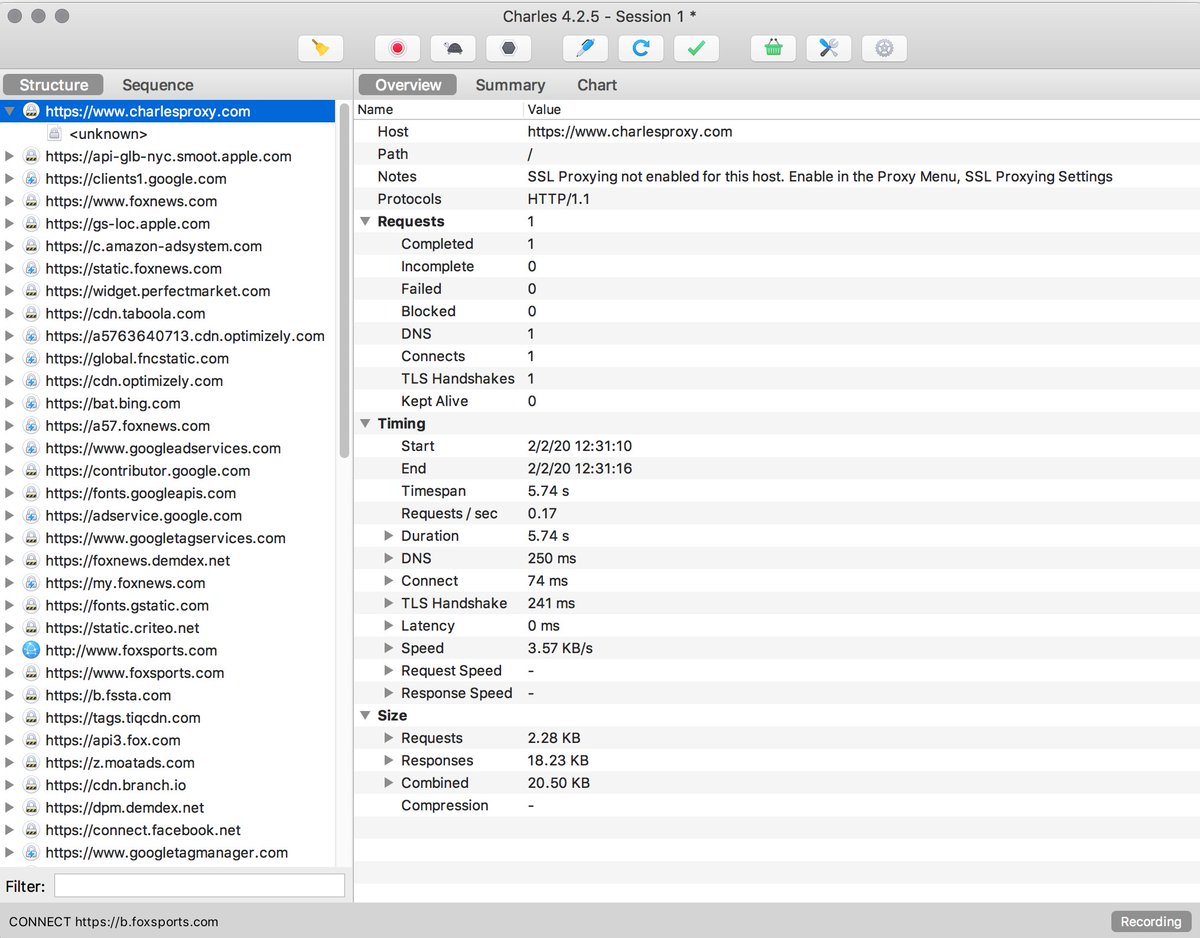Switch to the Structure view
1200x938 pixels.
pyautogui.click(x=54, y=85)
